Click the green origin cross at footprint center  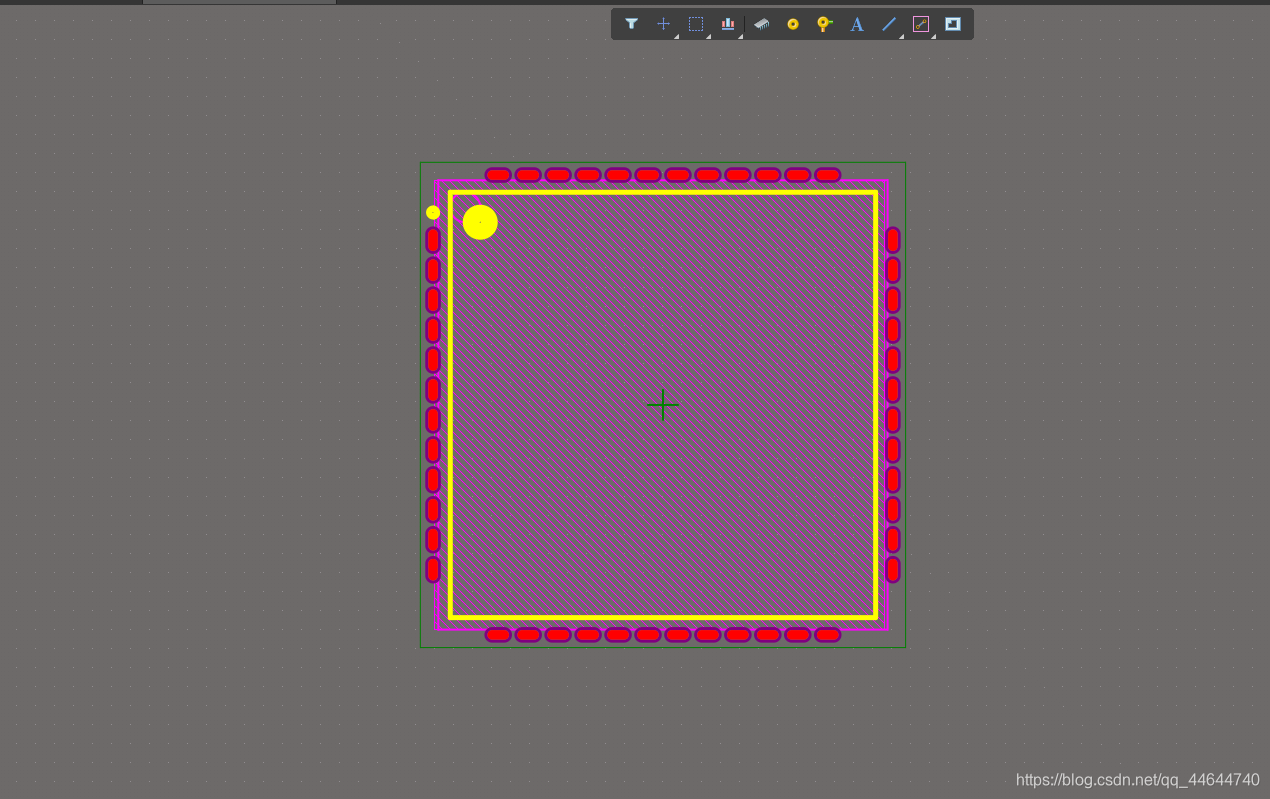pyautogui.click(x=663, y=405)
